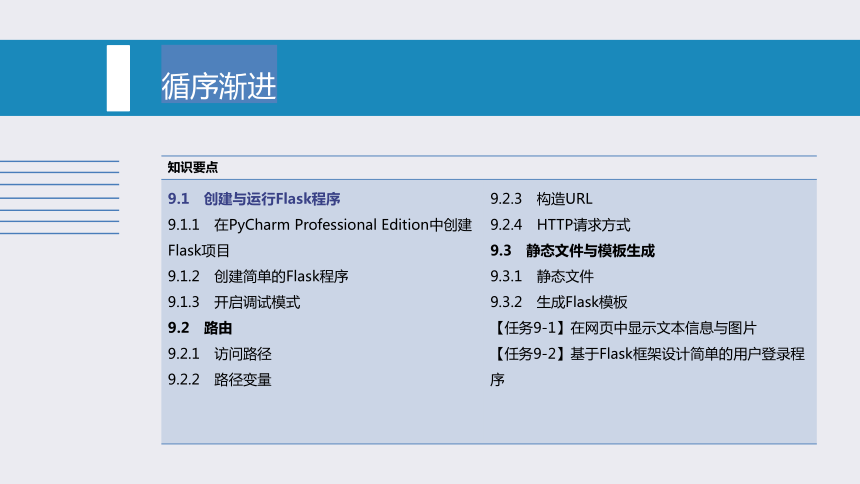Click 【任务9-2】基于Flask框架设计简单的用户登录程 line
The height and width of the screenshot is (484, 860).
pos(647,354)
